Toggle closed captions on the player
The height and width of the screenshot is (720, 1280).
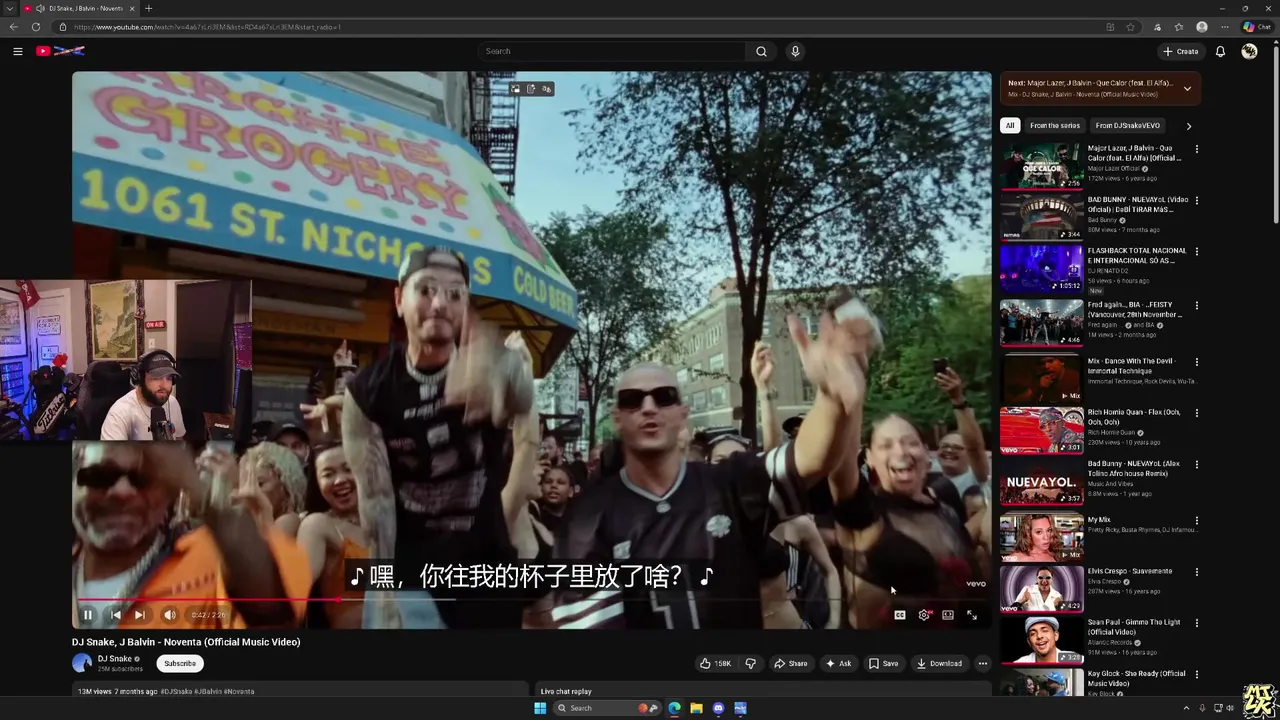pos(900,615)
